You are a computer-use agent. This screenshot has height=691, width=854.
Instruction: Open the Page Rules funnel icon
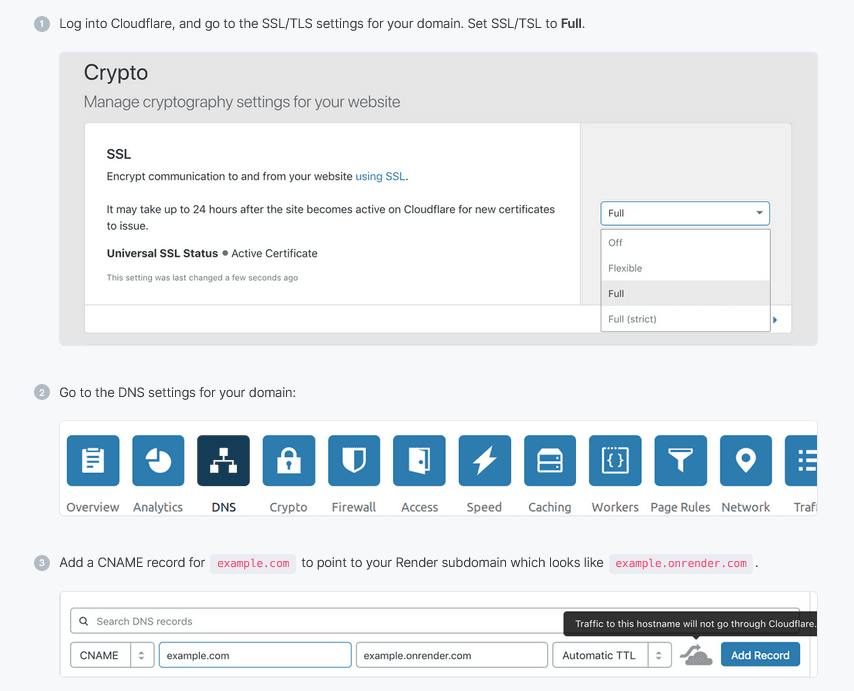(680, 461)
